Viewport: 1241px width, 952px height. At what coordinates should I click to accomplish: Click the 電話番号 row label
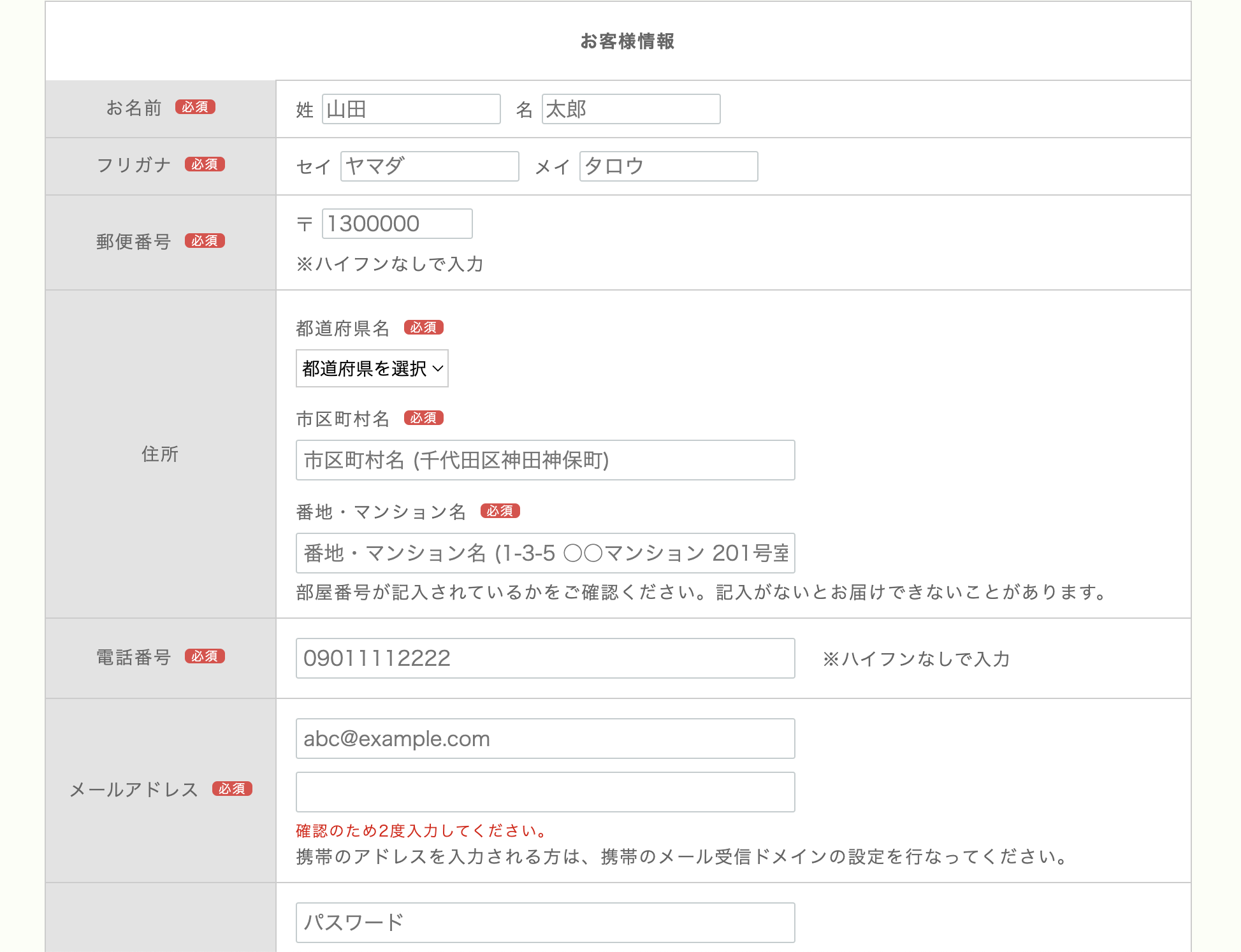point(134,657)
